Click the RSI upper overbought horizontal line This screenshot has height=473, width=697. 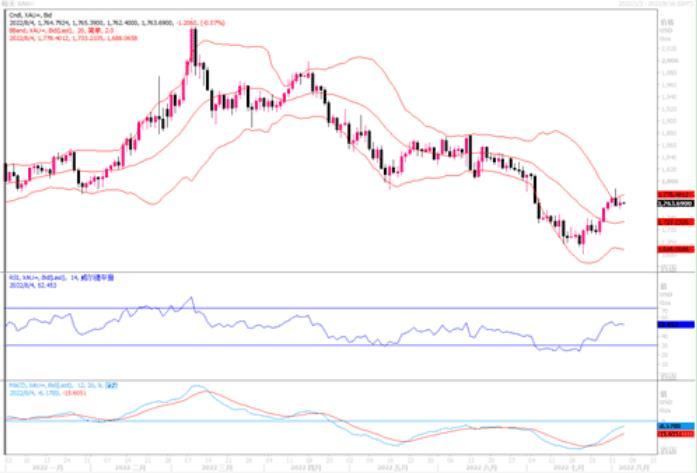(300, 308)
